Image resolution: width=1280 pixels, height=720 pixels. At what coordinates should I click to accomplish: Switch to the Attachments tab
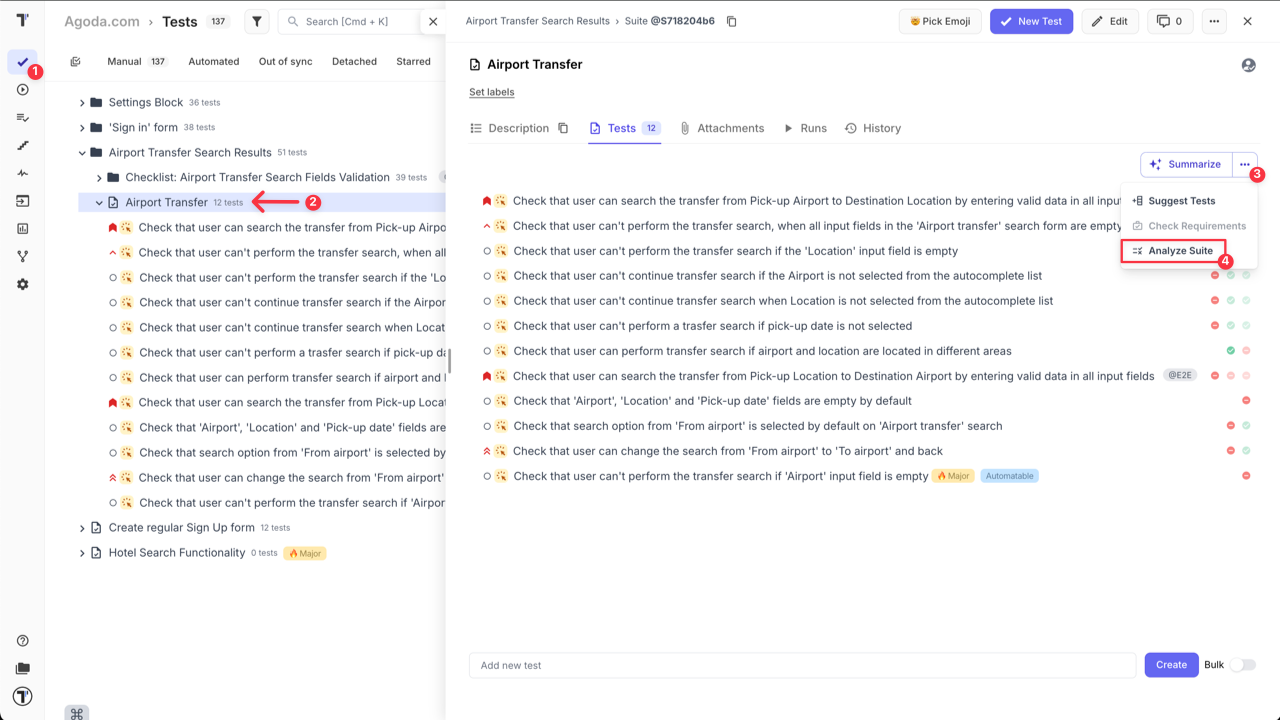730,128
